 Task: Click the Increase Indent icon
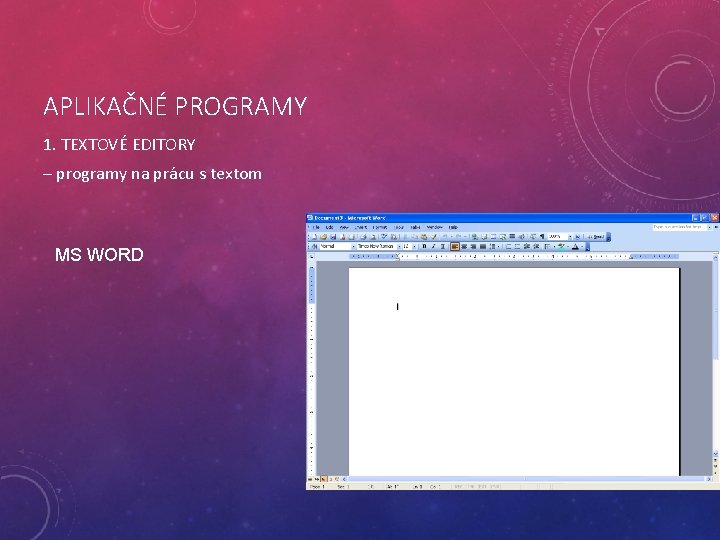(536, 247)
